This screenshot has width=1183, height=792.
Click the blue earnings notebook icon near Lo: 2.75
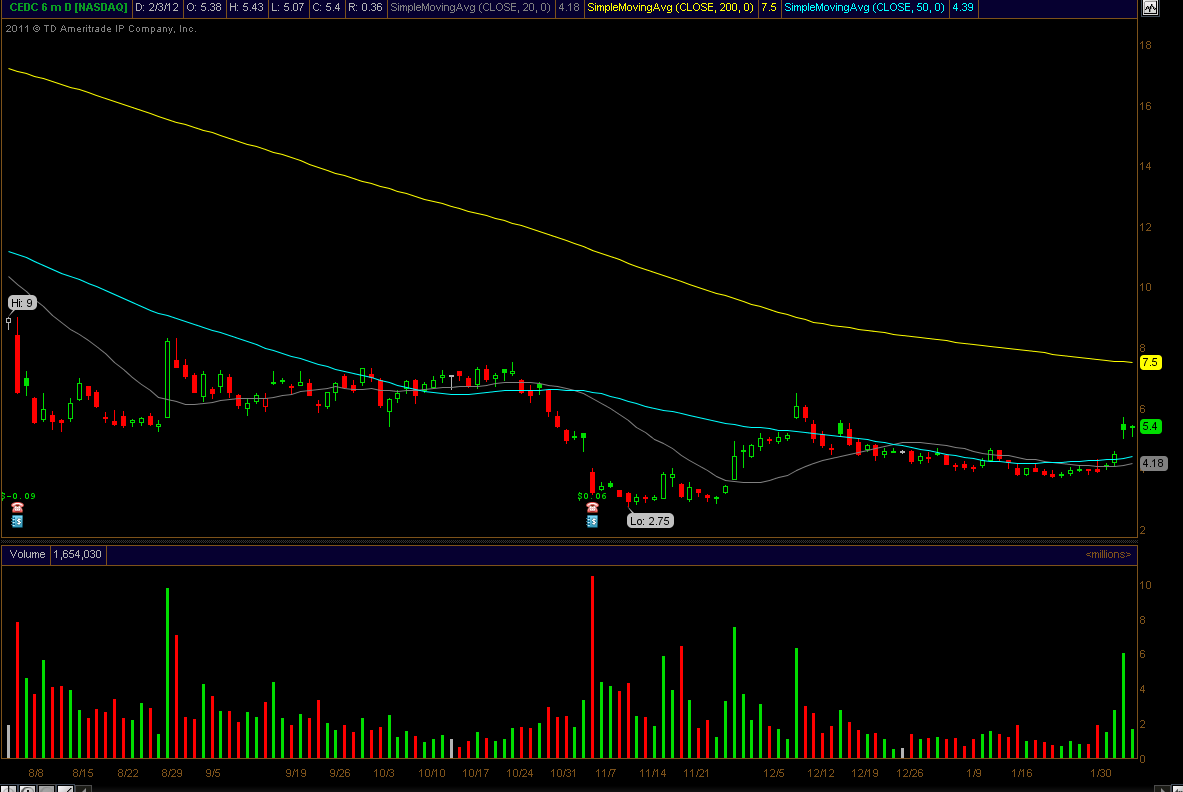591,521
